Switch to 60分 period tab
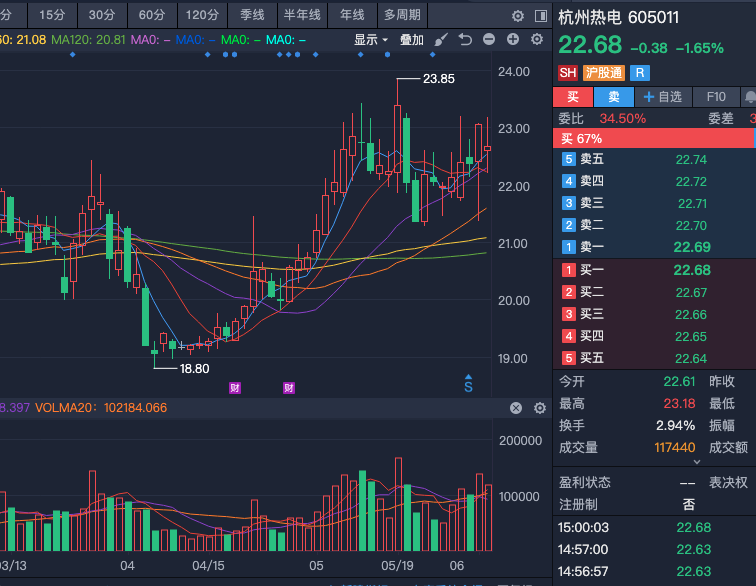The height and width of the screenshot is (586, 756). coord(152,15)
